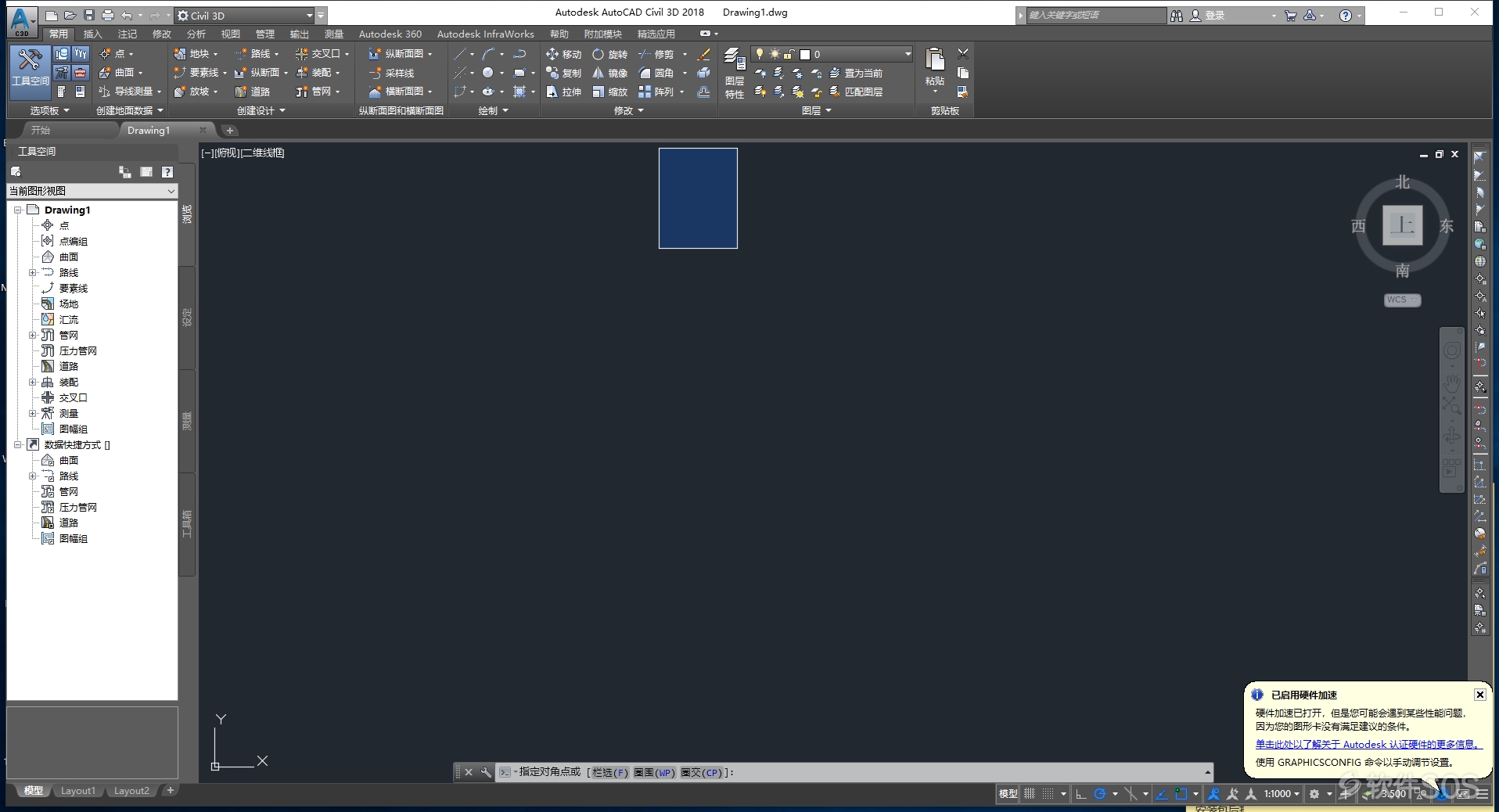This screenshot has width=1499, height=812.
Task: Select the Line drawing tool
Action: tap(460, 54)
